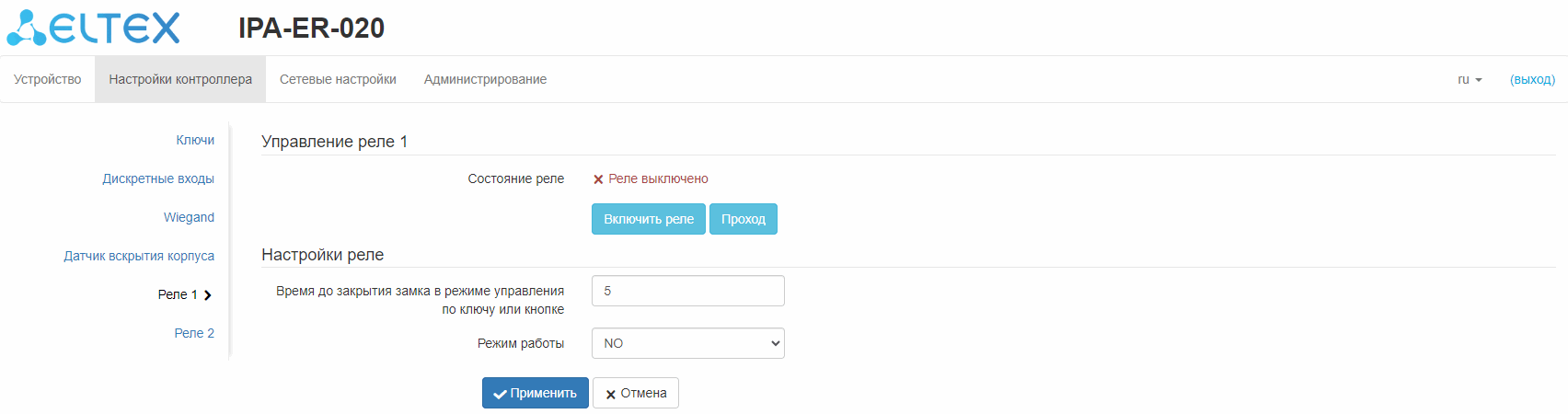Click the выход logout link
The height and width of the screenshot is (414, 1568).
[1532, 80]
